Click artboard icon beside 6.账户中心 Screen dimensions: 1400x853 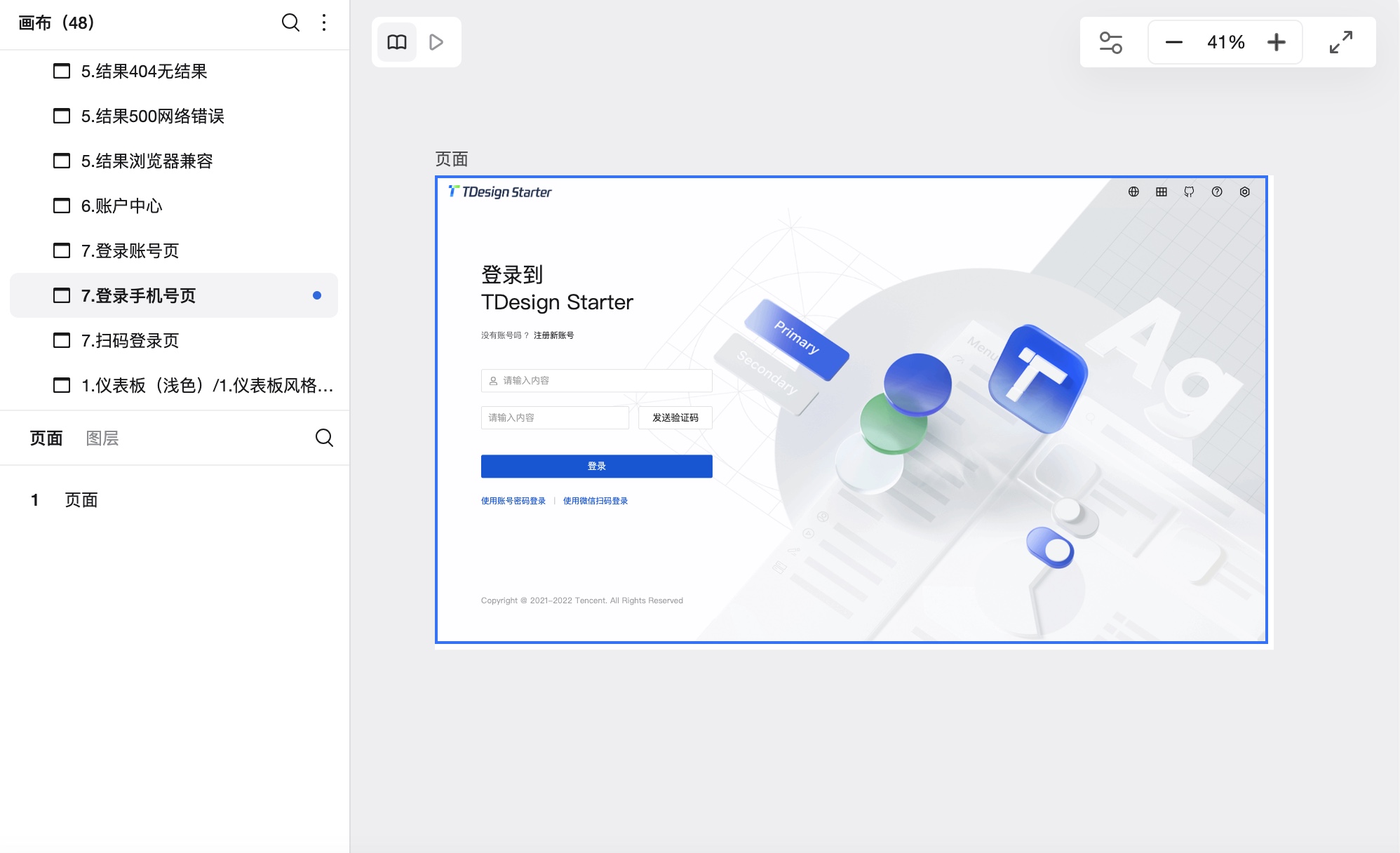pyautogui.click(x=62, y=206)
